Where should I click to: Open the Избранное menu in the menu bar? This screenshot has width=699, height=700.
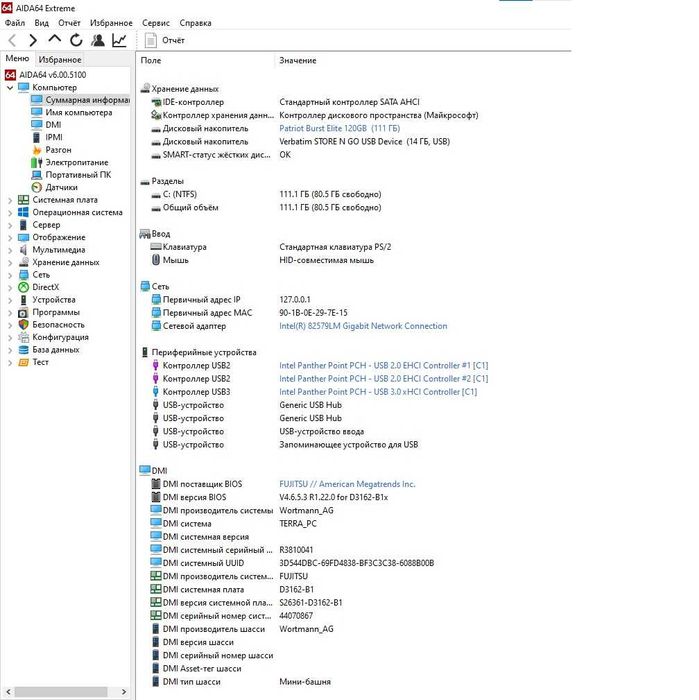click(111, 23)
